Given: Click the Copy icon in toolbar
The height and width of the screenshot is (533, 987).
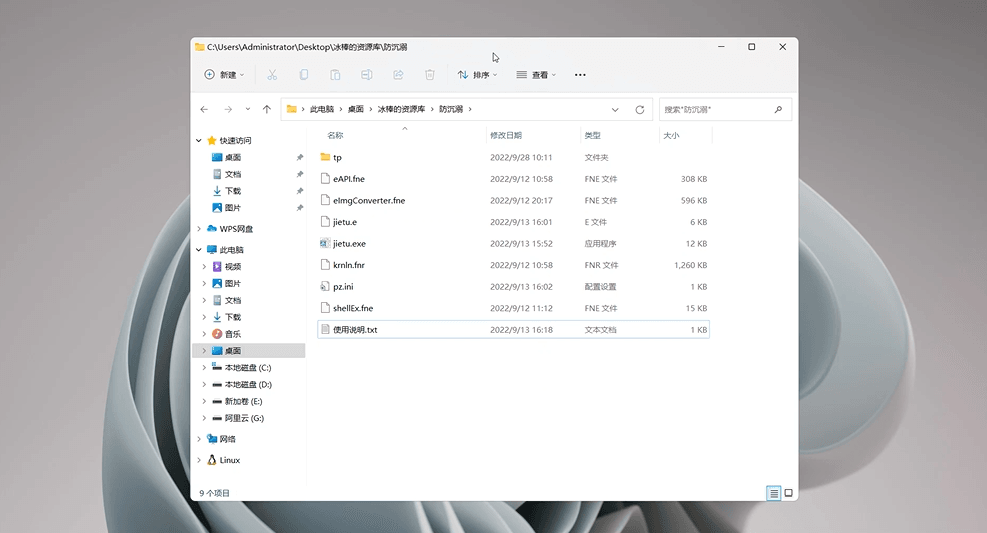Looking at the screenshot, I should [x=304, y=75].
